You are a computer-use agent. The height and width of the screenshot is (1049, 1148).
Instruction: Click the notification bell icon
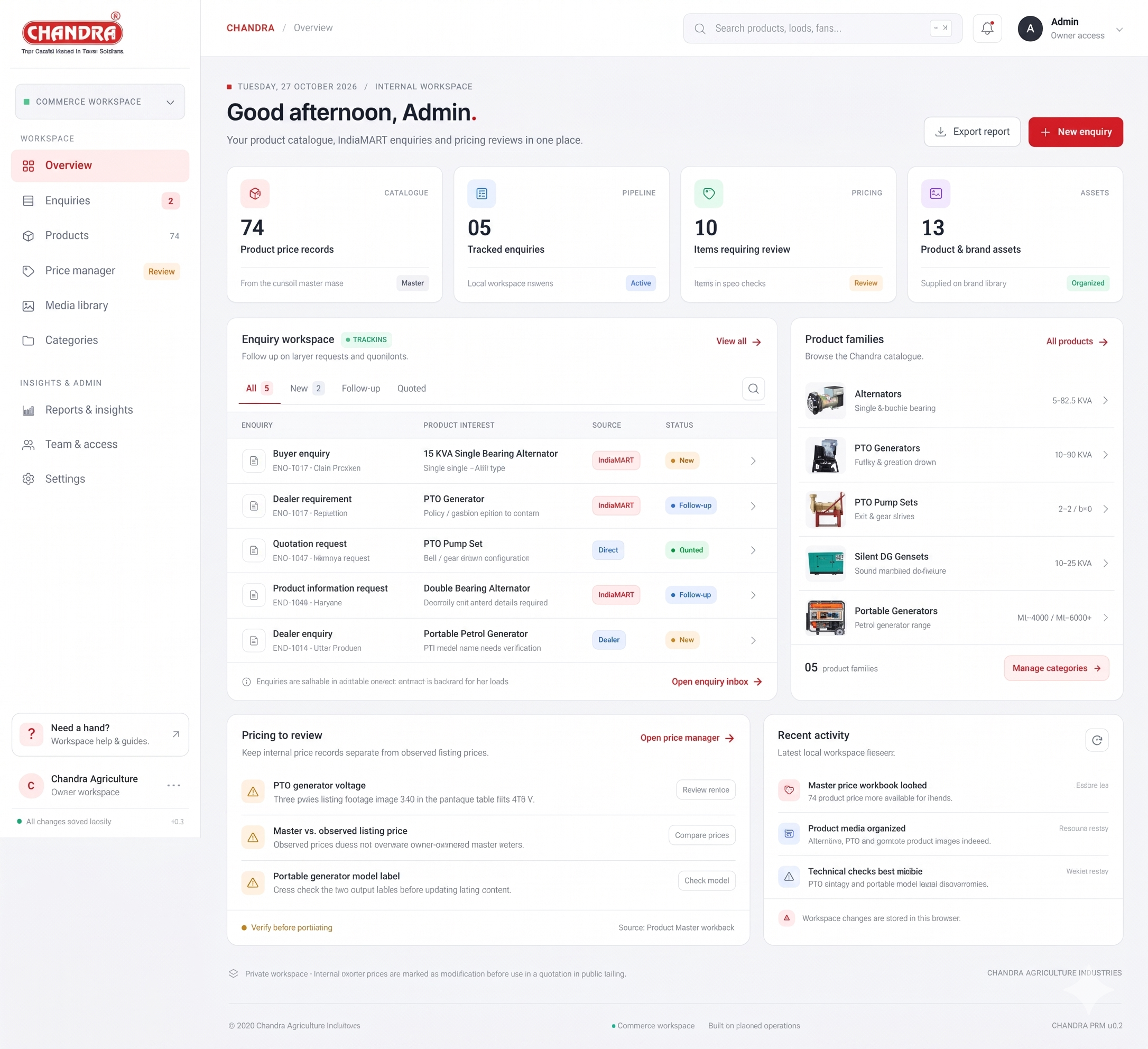(987, 29)
